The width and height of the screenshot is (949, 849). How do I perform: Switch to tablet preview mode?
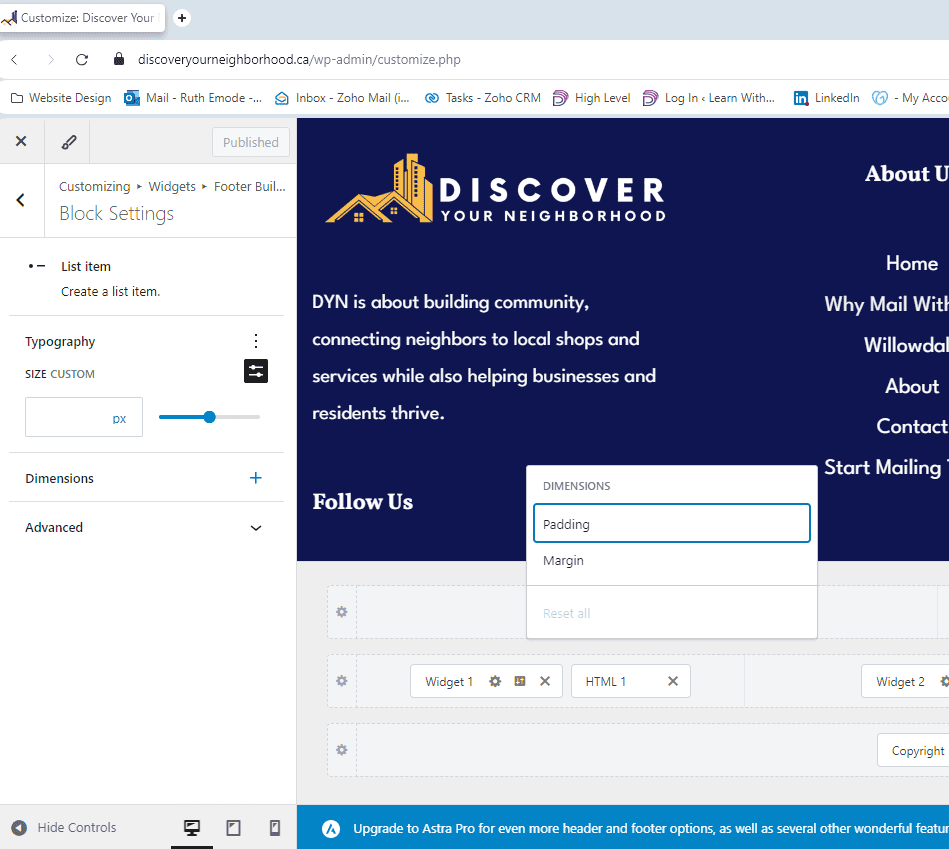tap(233, 828)
